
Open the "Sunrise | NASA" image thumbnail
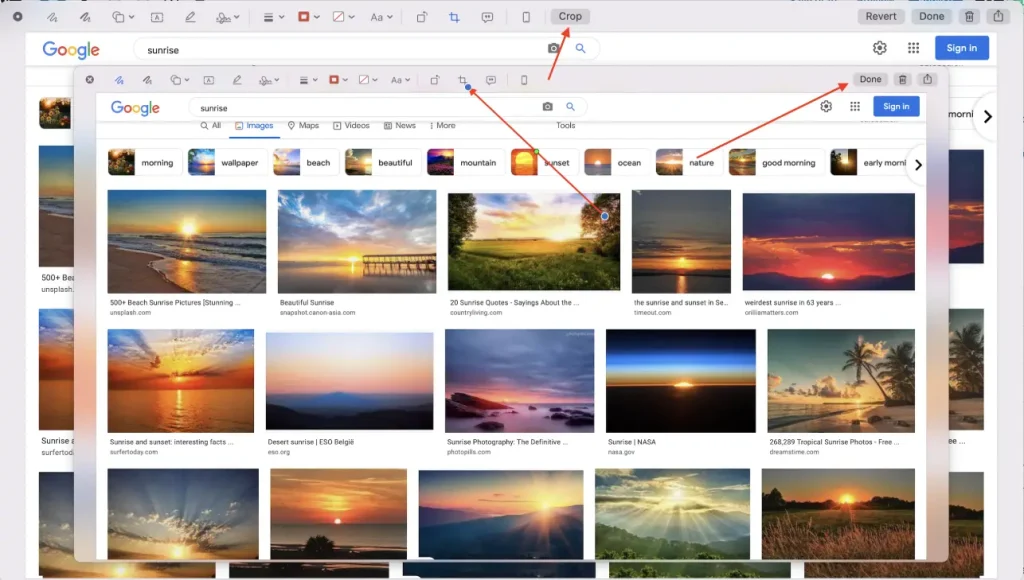click(x=680, y=380)
